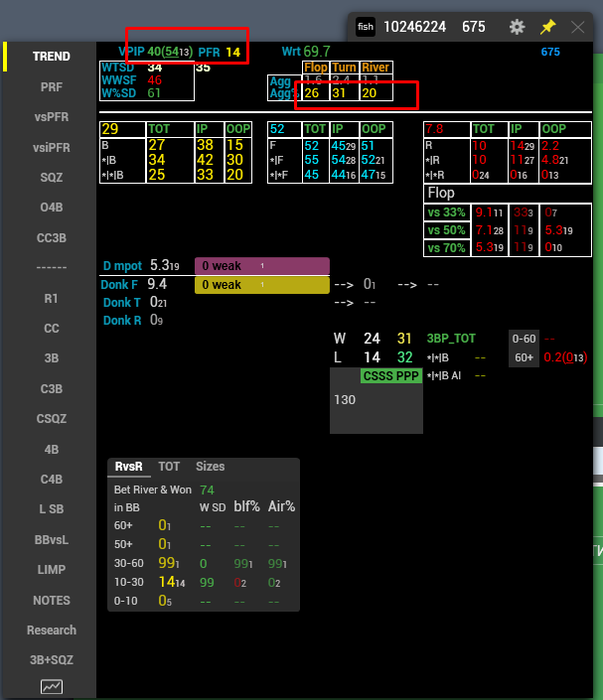Screen dimensions: 603x700
Task: Click the 'vs 70%' flop row label
Action: [x=446, y=248]
